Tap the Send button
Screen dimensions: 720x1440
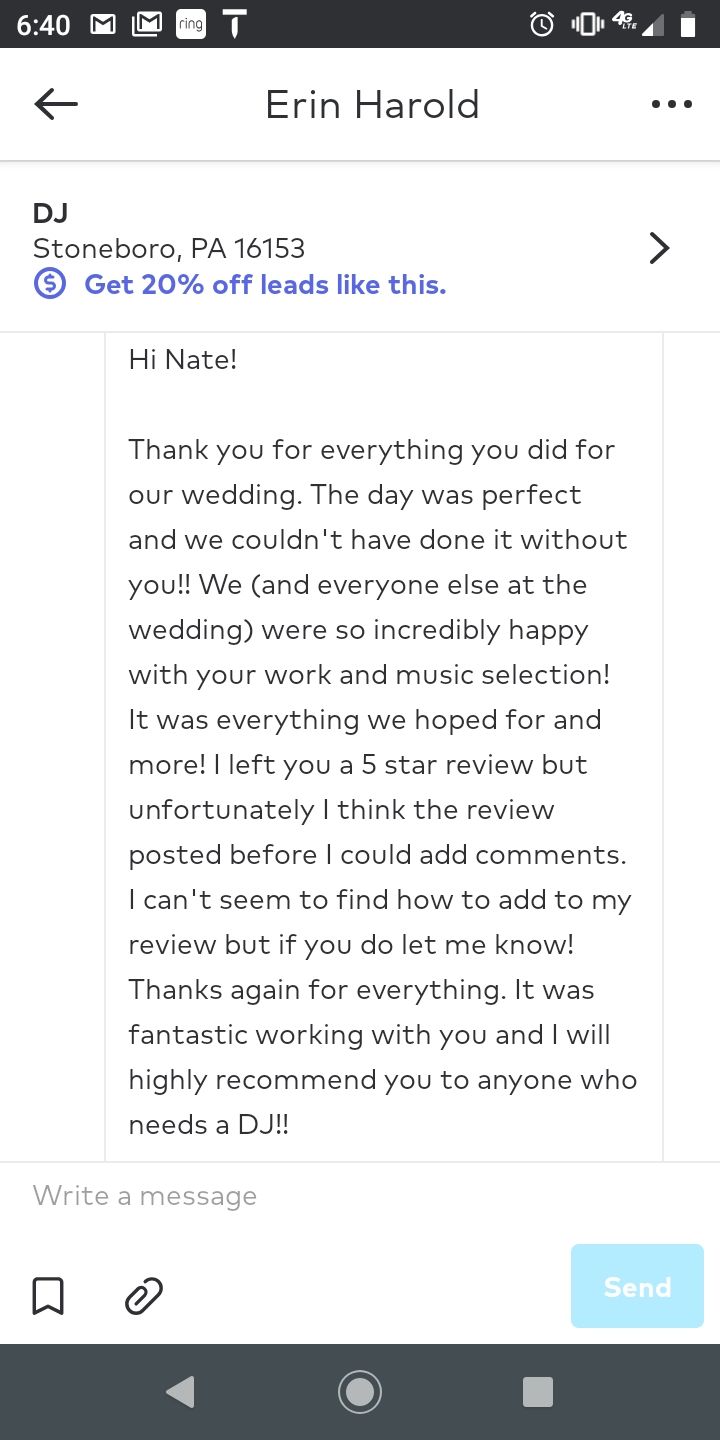coord(637,1286)
